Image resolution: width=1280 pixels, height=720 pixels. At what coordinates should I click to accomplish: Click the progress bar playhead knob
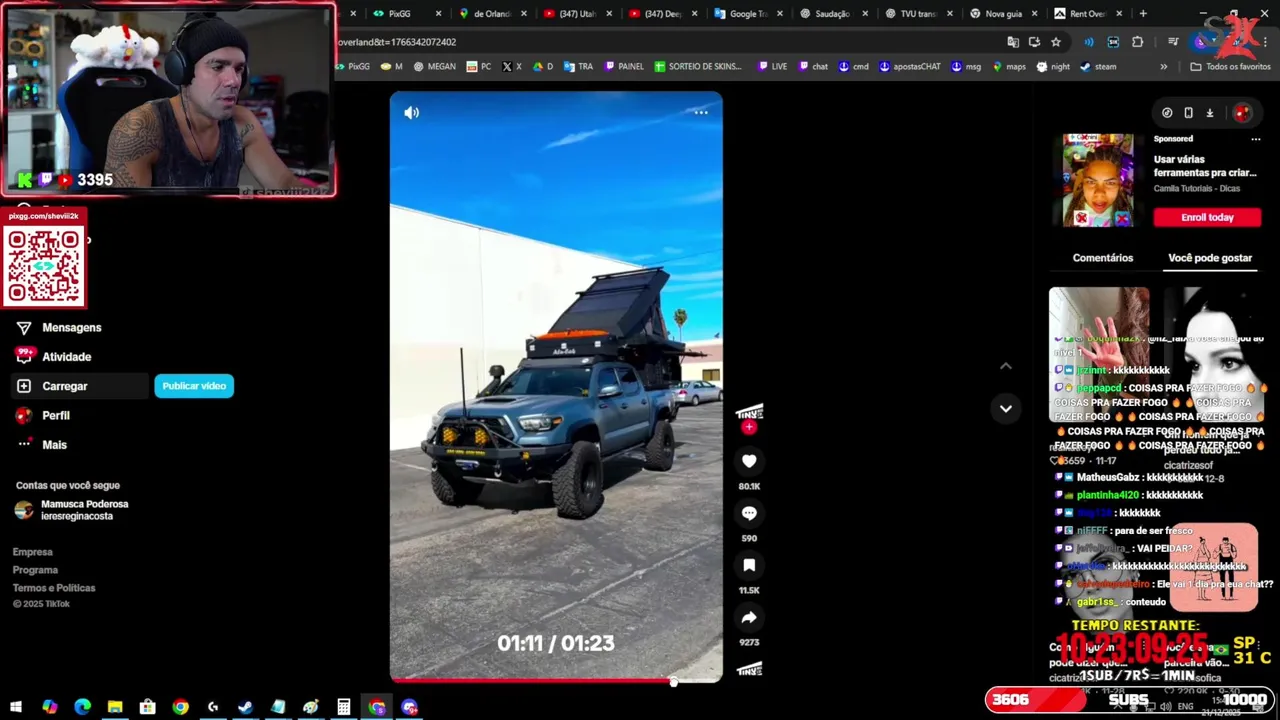coord(674,682)
